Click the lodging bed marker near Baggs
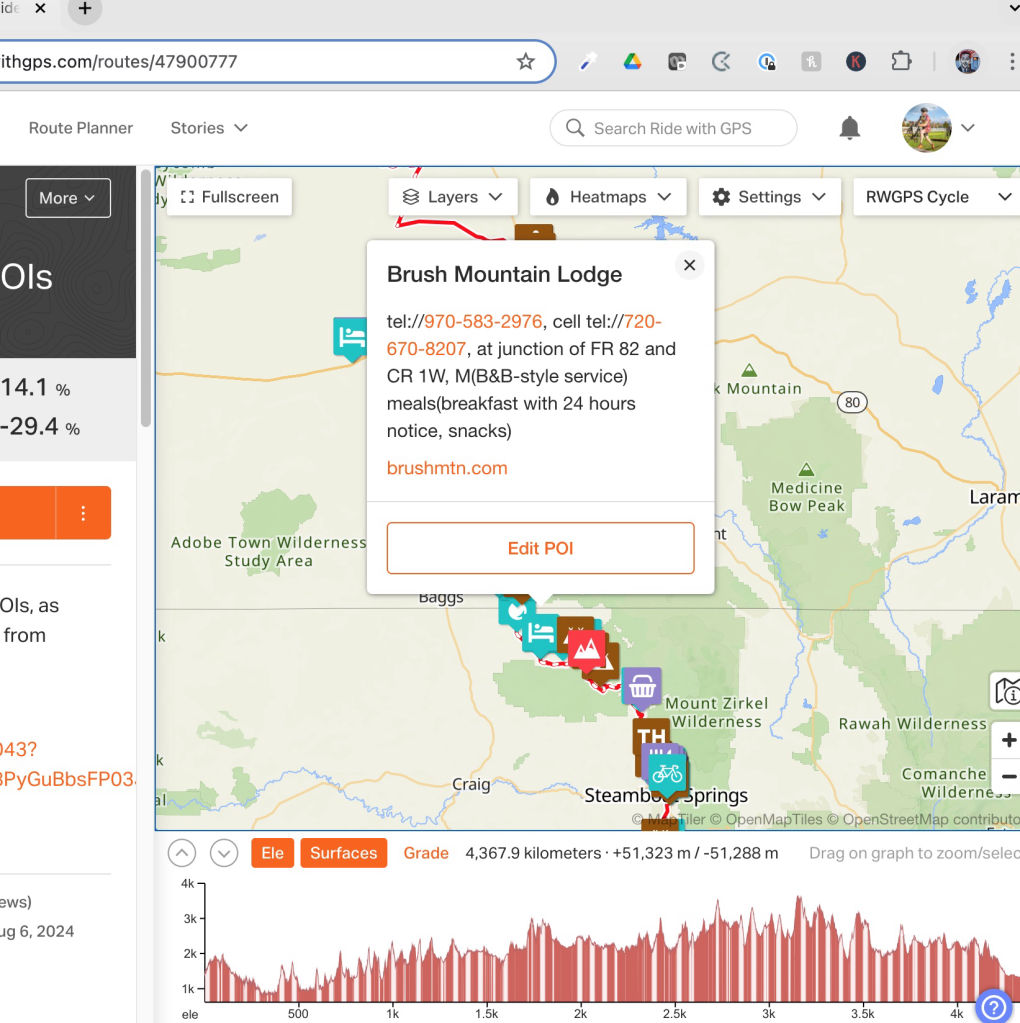This screenshot has width=1020, height=1023. tap(541, 633)
